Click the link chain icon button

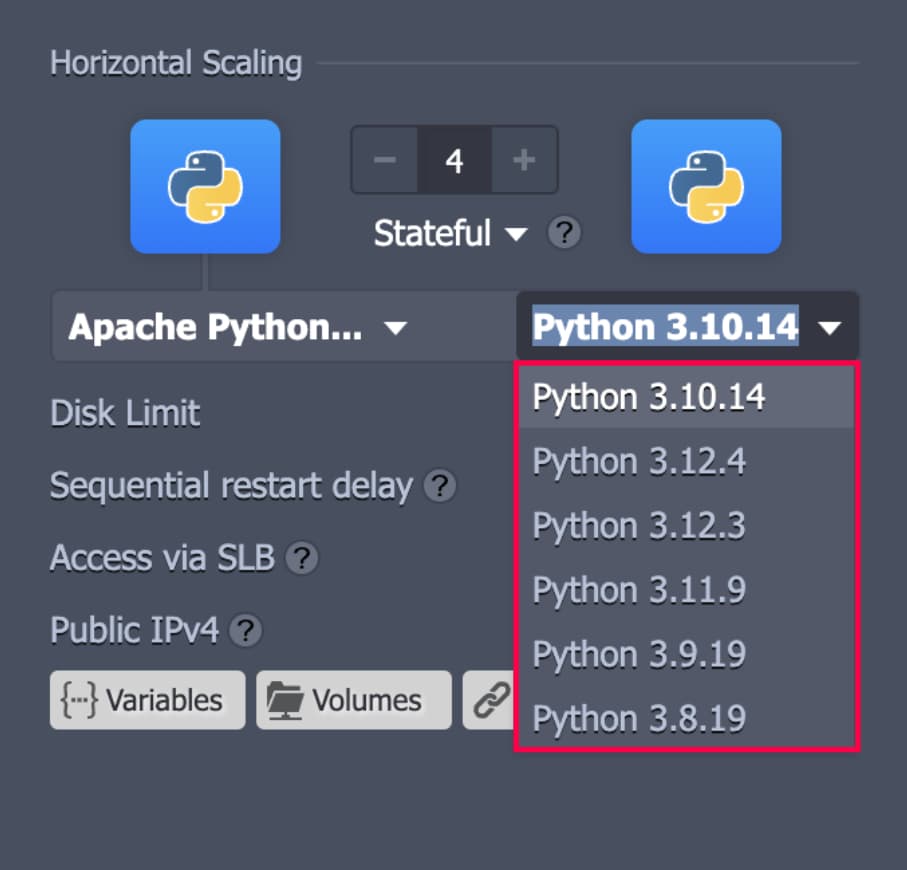coord(490,700)
